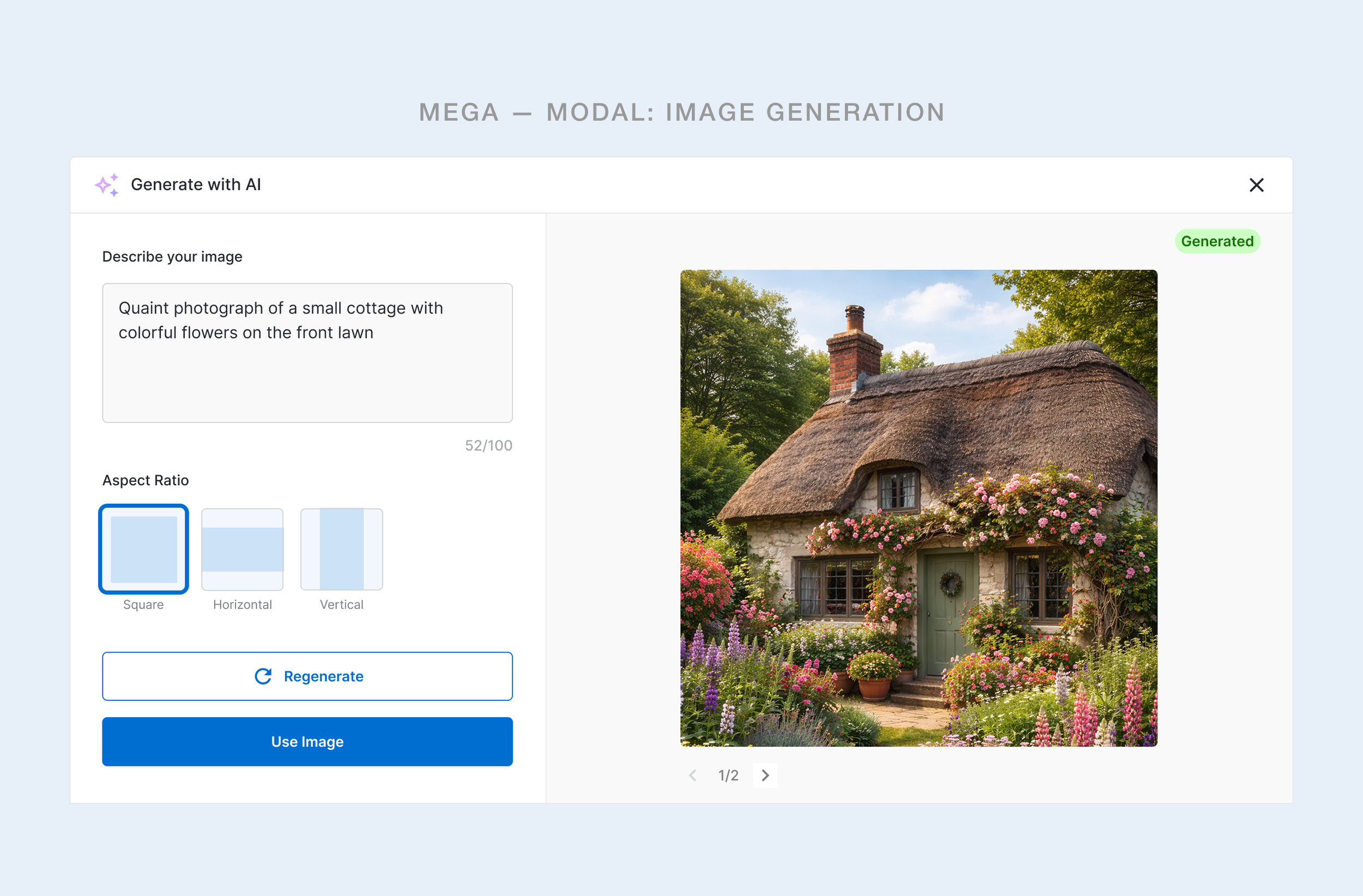
Task: Click the generated cottage image preview
Action: tap(918, 508)
